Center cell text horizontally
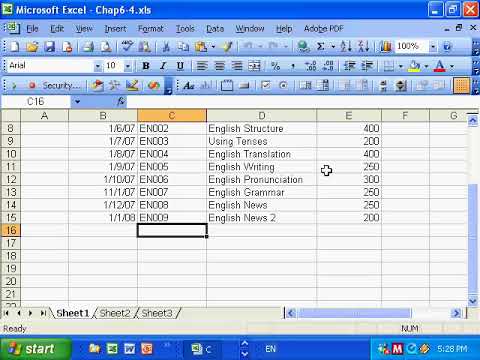The image size is (480, 360). (219, 66)
